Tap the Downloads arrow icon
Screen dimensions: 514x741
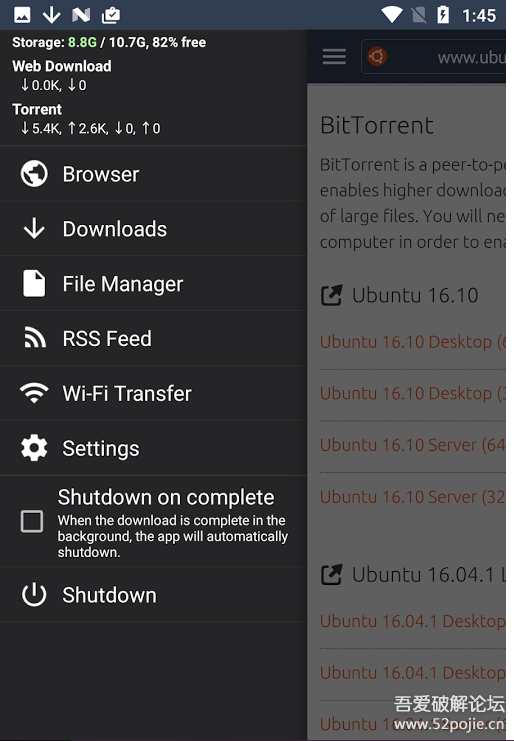pyautogui.click(x=34, y=229)
